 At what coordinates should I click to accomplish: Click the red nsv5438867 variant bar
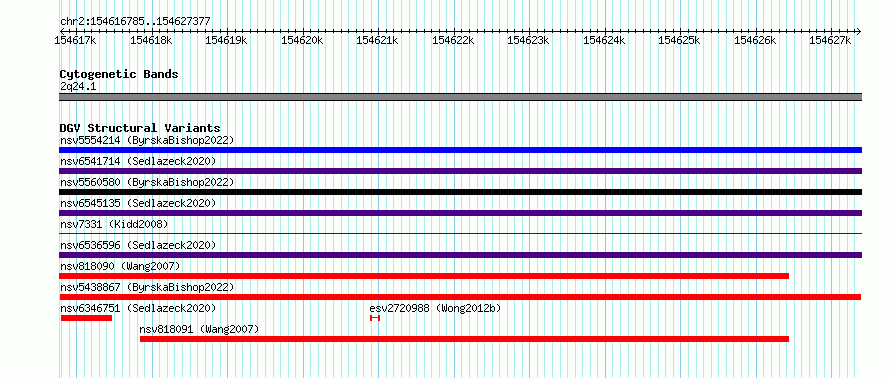(460, 297)
